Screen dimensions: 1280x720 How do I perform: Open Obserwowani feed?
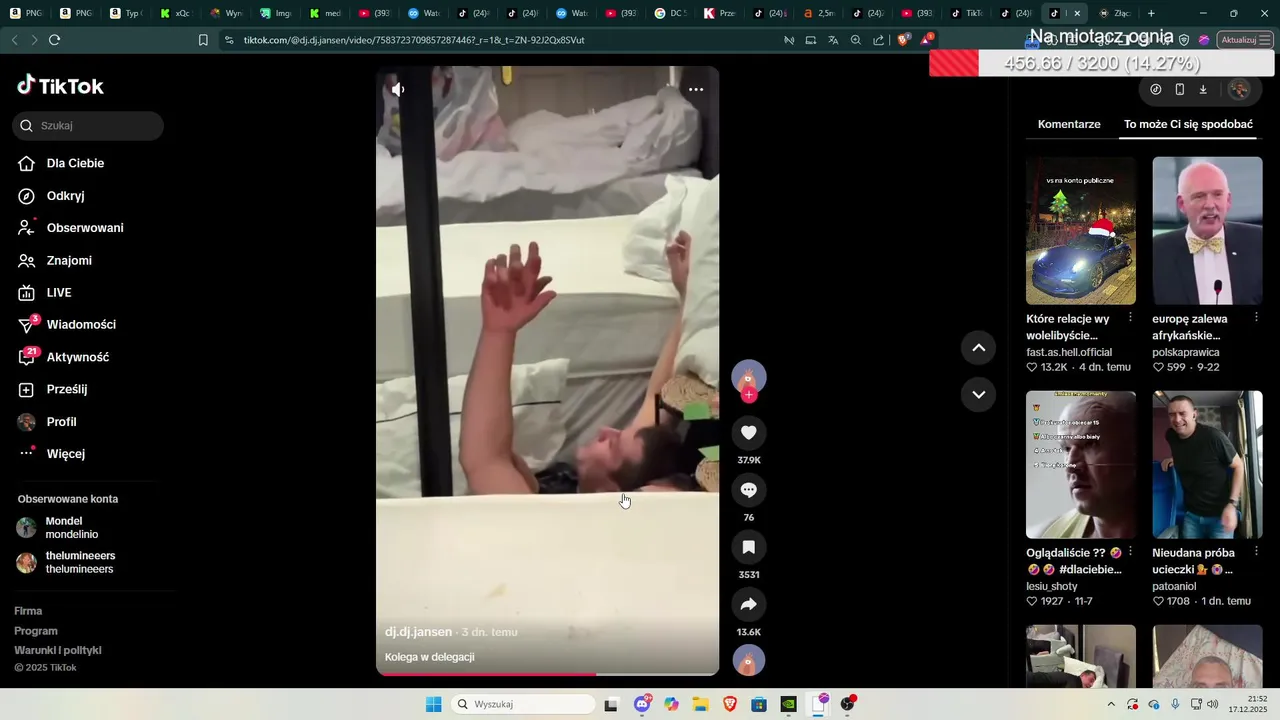[x=71, y=228]
